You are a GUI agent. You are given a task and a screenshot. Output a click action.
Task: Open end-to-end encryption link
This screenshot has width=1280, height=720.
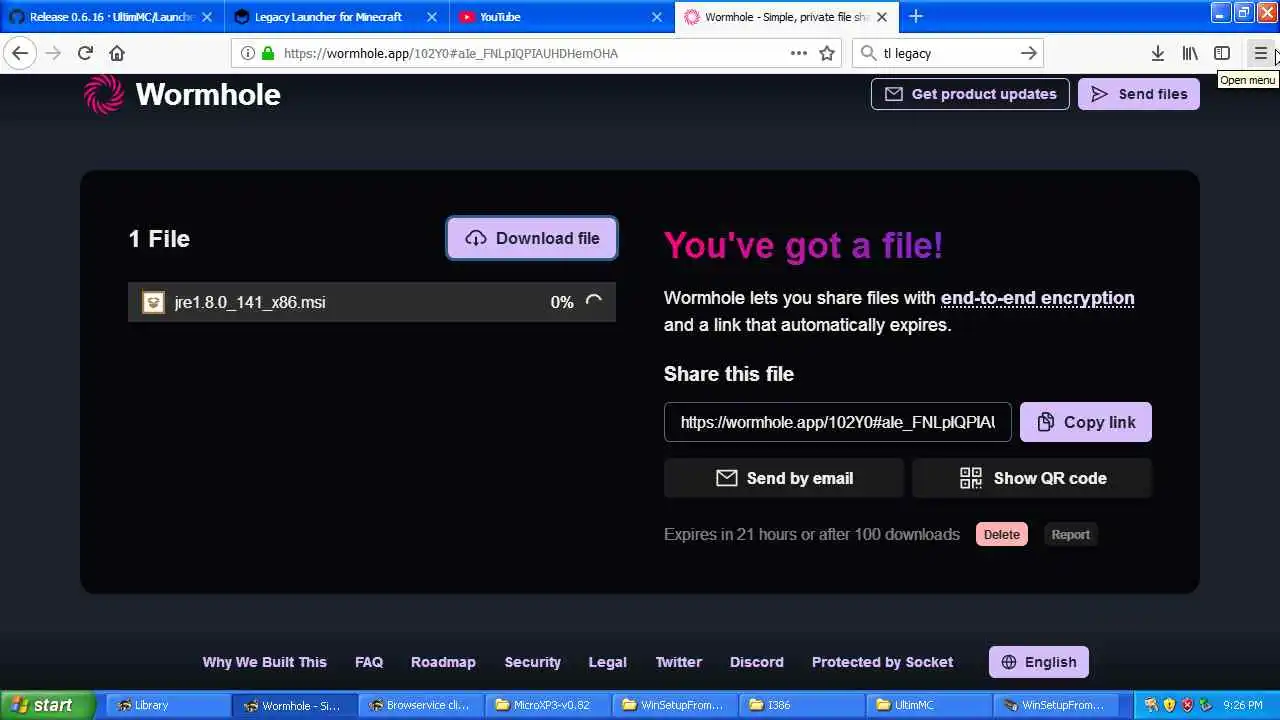[x=1037, y=298]
